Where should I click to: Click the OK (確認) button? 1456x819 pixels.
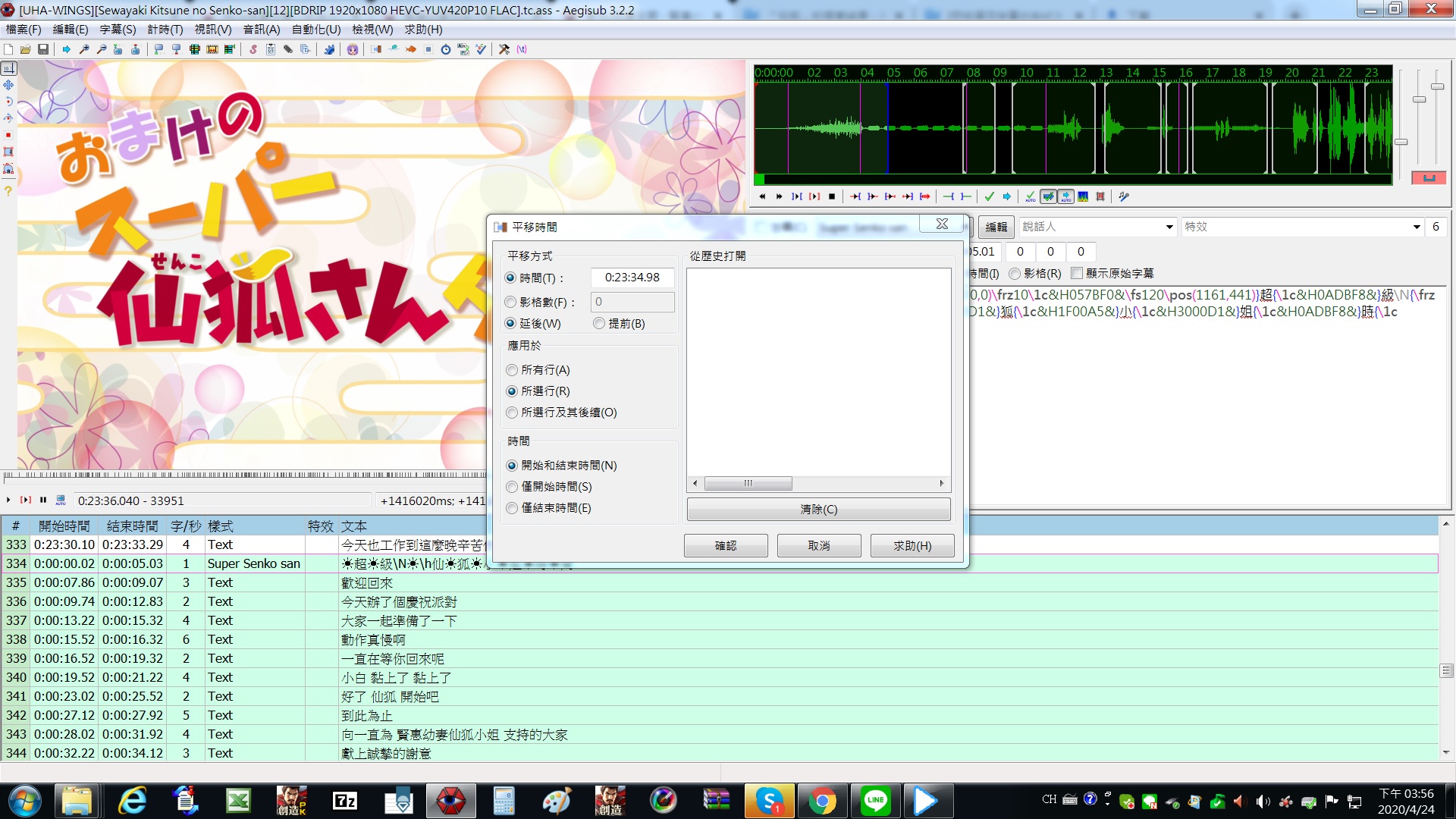726,545
